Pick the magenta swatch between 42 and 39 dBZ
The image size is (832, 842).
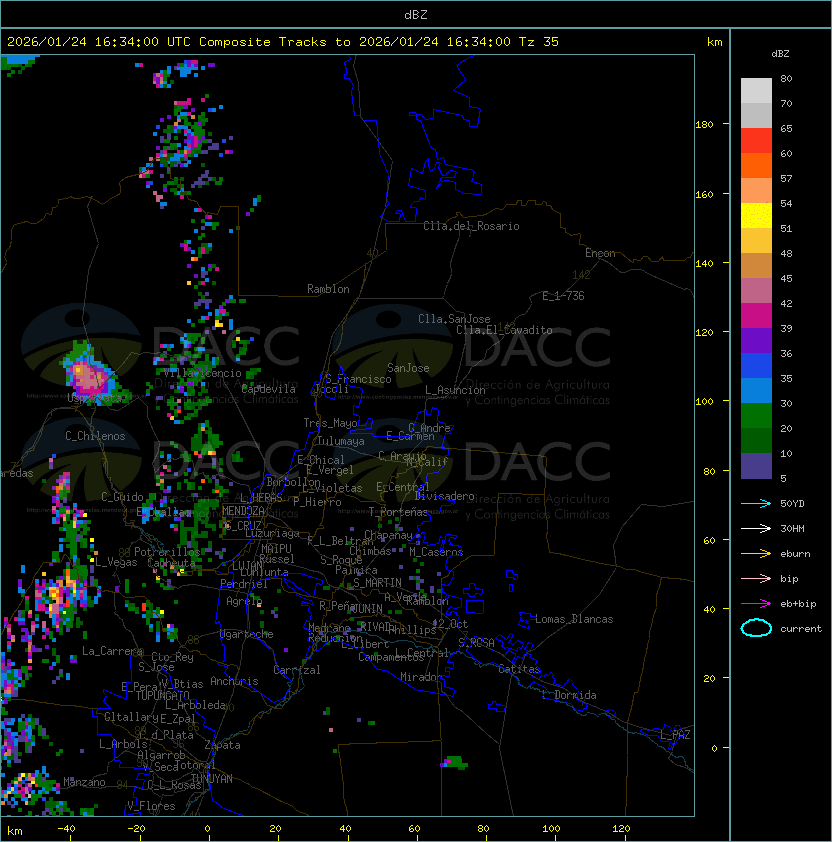tap(756, 316)
